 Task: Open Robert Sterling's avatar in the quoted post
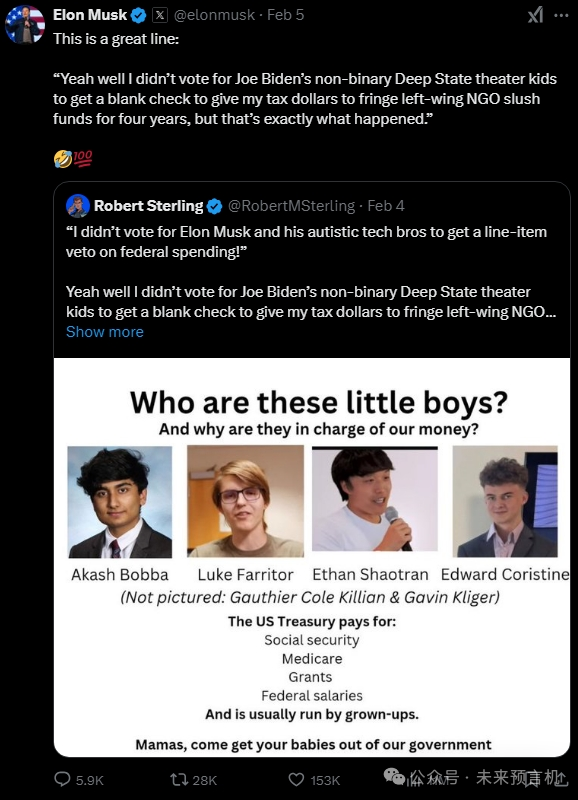point(78,206)
